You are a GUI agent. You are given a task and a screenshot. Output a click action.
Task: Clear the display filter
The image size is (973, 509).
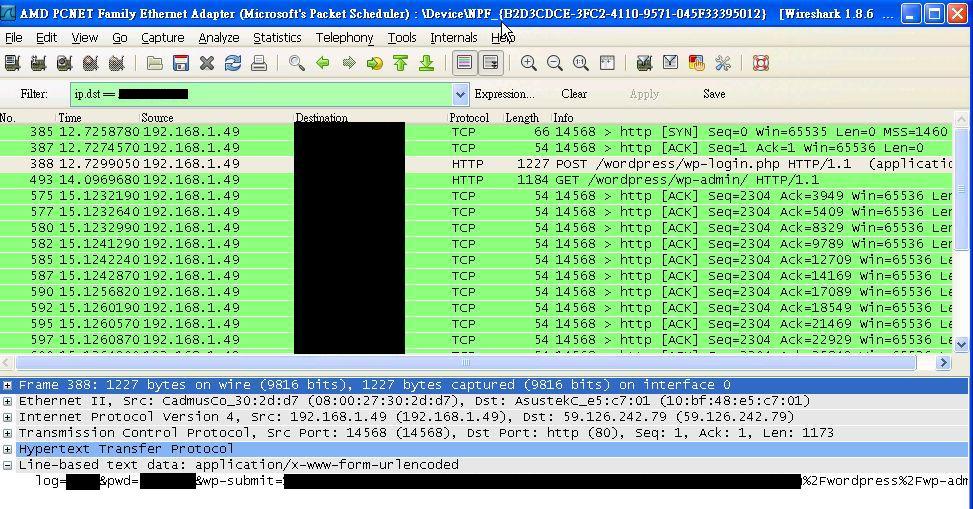[x=574, y=94]
